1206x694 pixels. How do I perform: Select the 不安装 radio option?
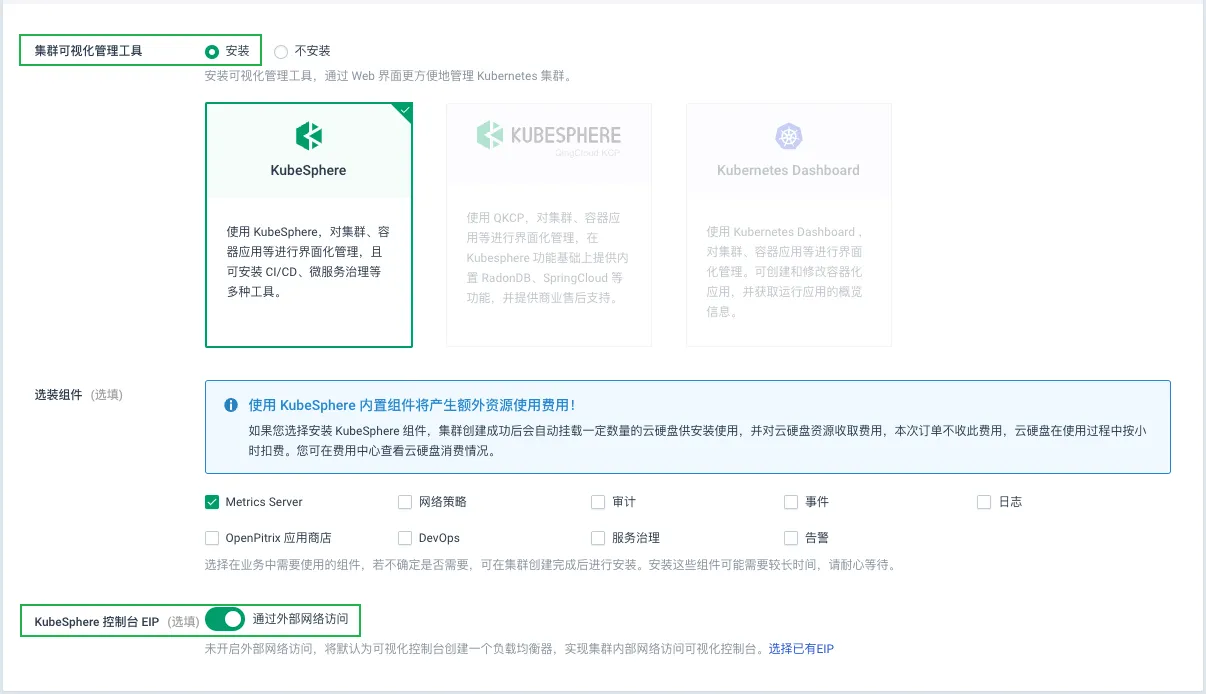(281, 51)
